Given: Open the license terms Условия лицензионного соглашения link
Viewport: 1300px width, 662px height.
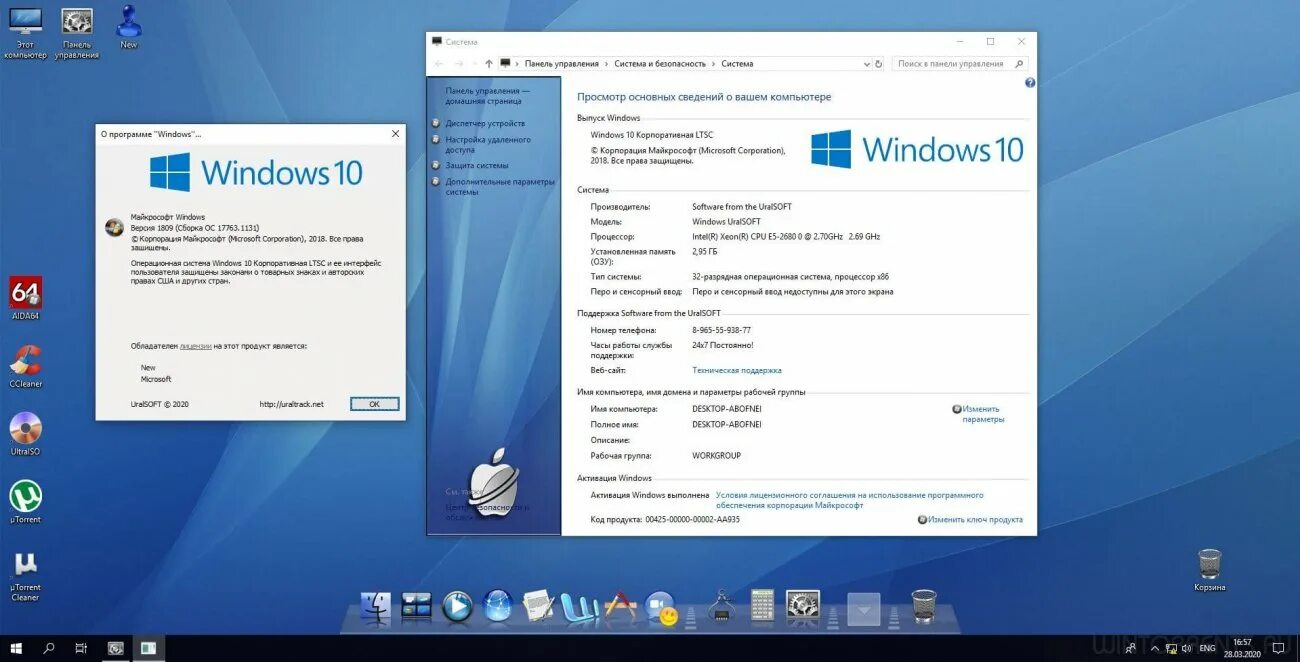Looking at the screenshot, I should click(x=849, y=500).
